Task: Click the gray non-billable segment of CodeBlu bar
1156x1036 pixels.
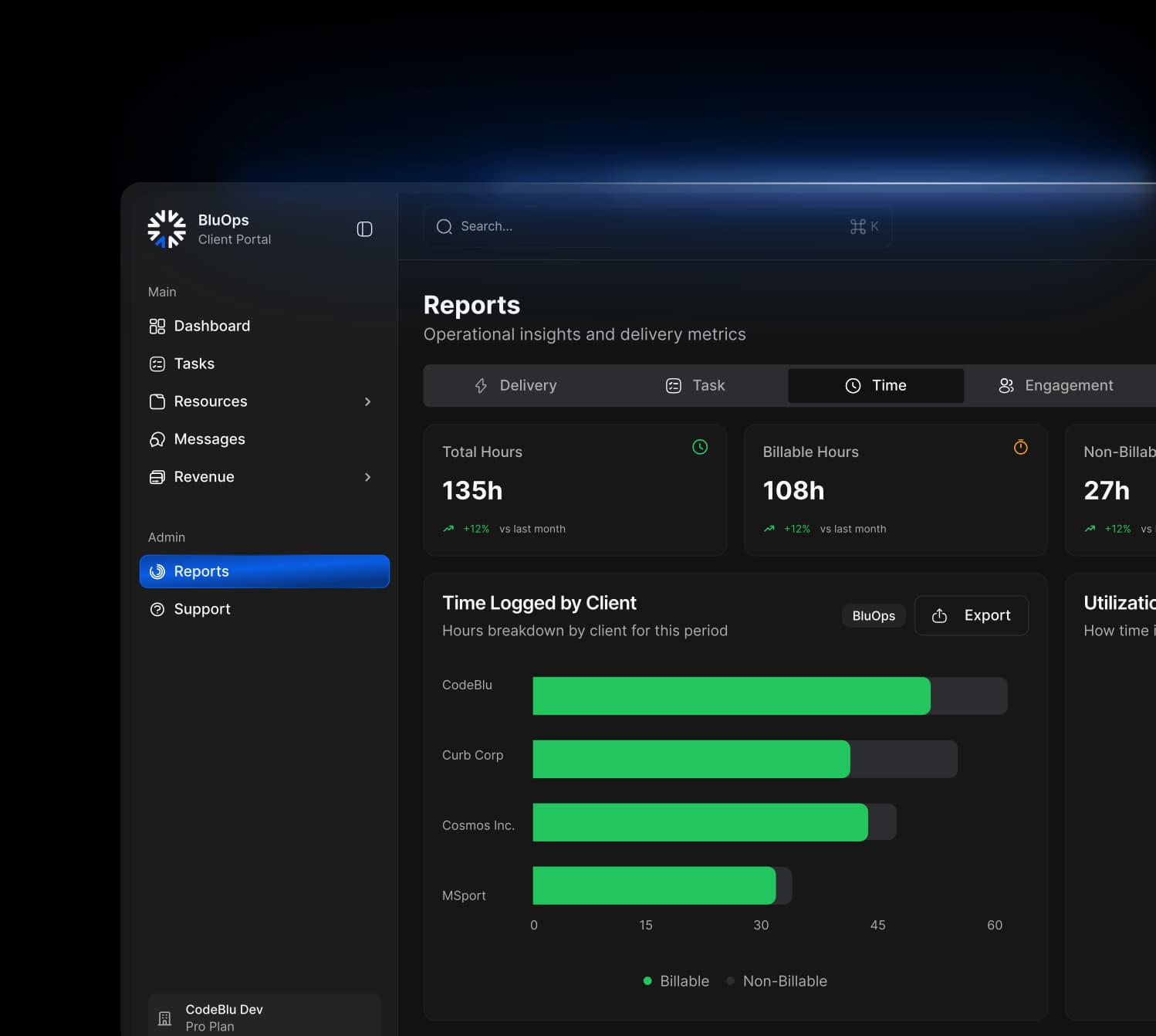Action: click(969, 696)
